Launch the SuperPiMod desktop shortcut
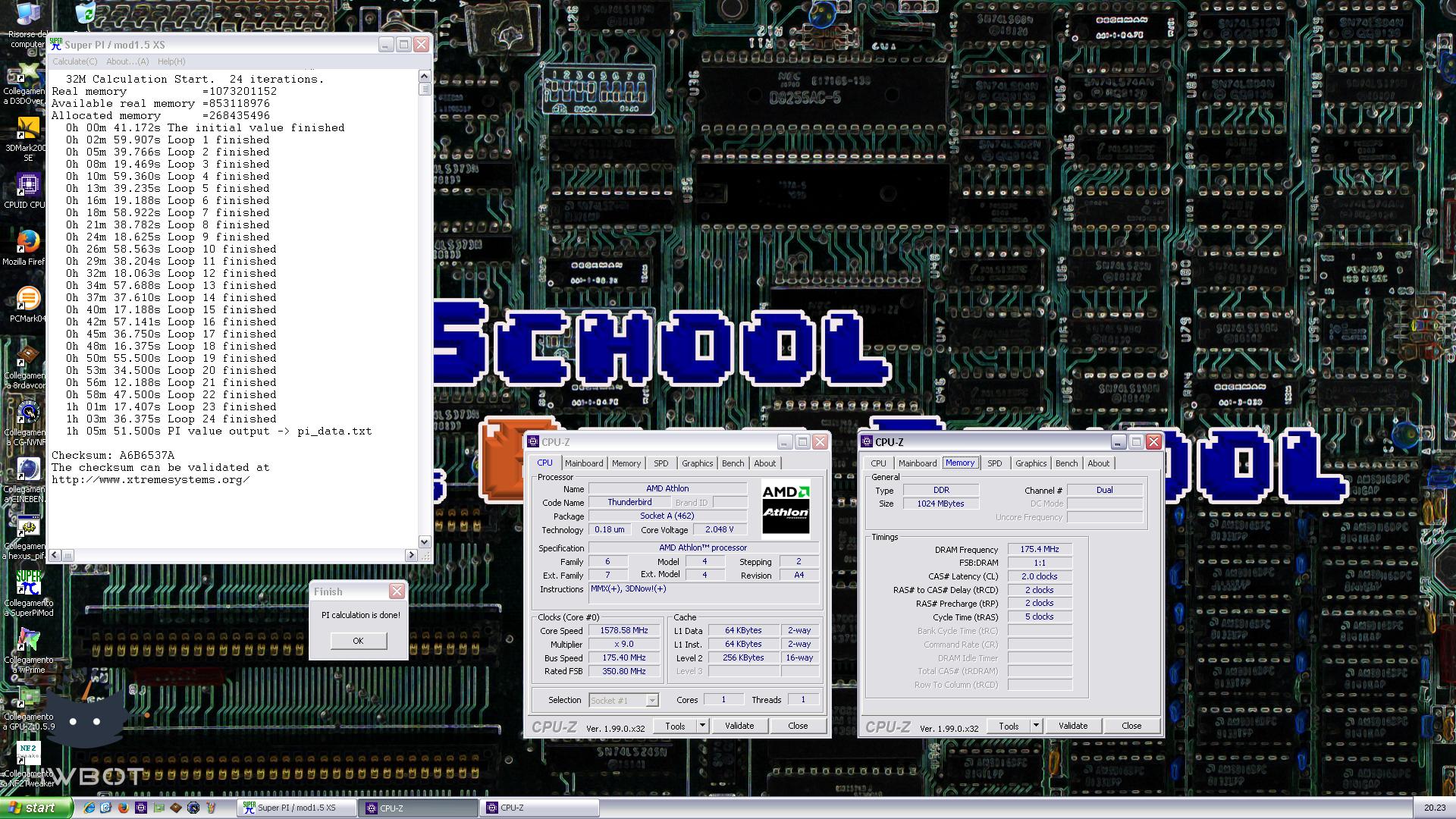 pos(28,595)
